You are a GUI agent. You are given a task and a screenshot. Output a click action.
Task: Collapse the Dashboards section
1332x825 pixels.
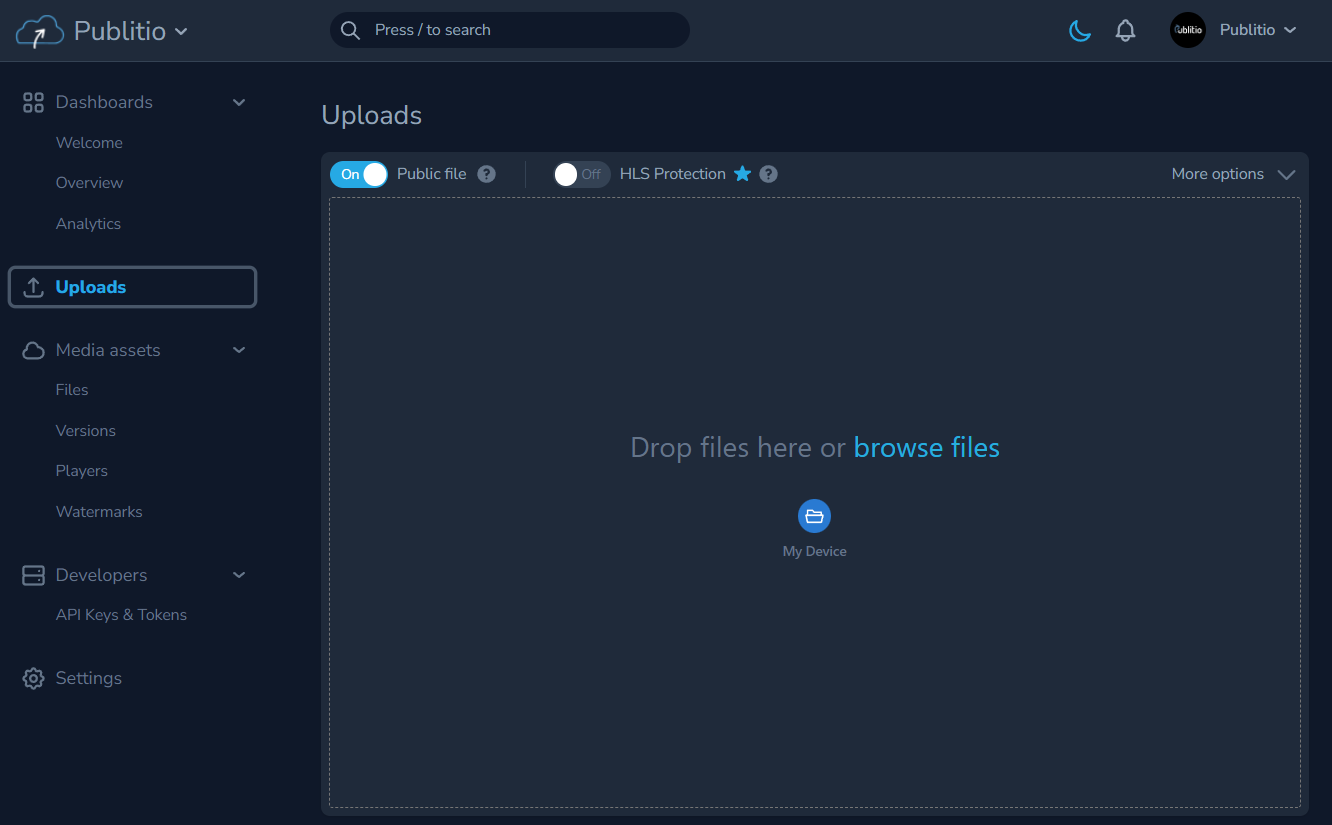(238, 101)
